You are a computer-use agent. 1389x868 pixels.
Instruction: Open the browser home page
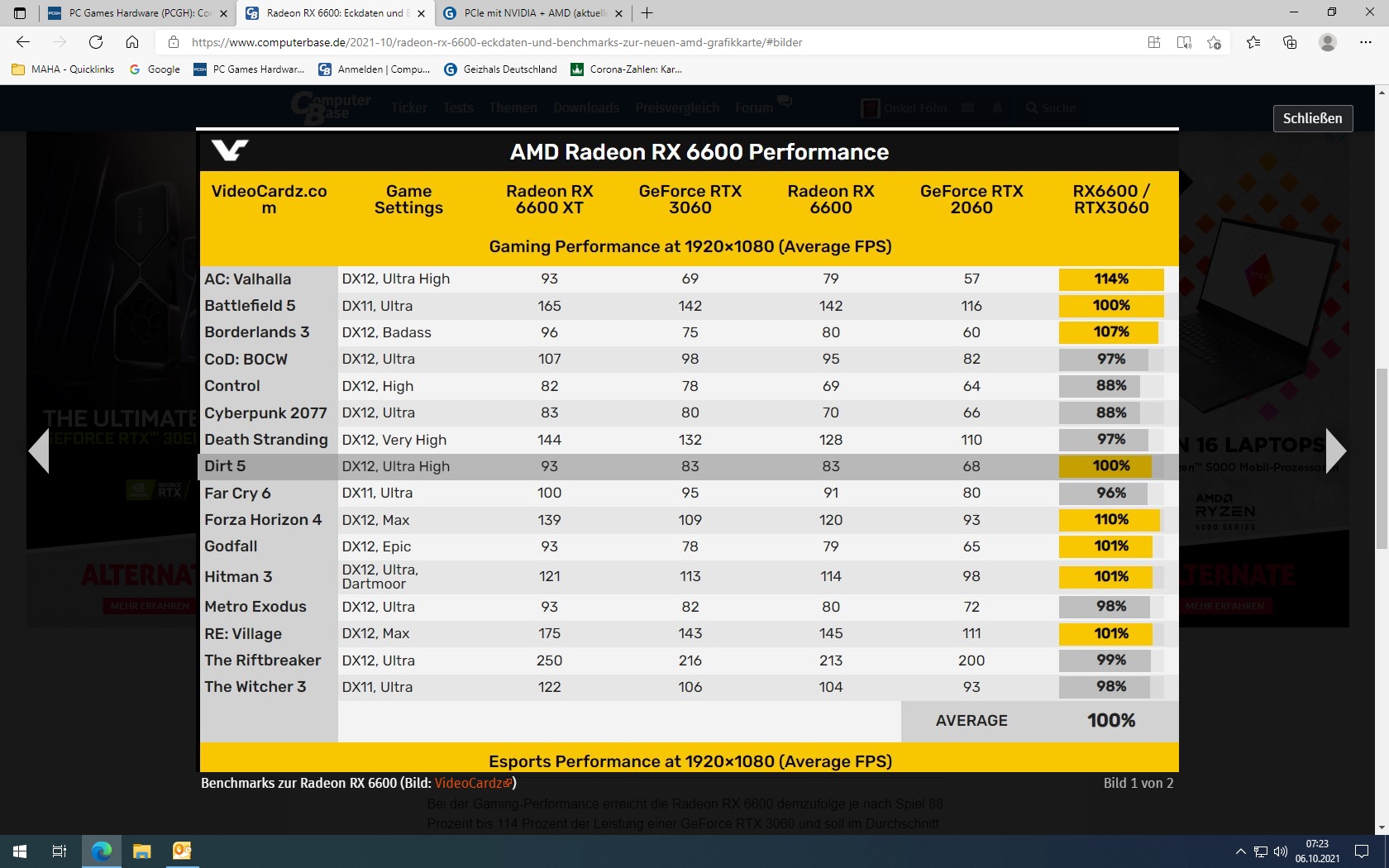click(x=132, y=42)
